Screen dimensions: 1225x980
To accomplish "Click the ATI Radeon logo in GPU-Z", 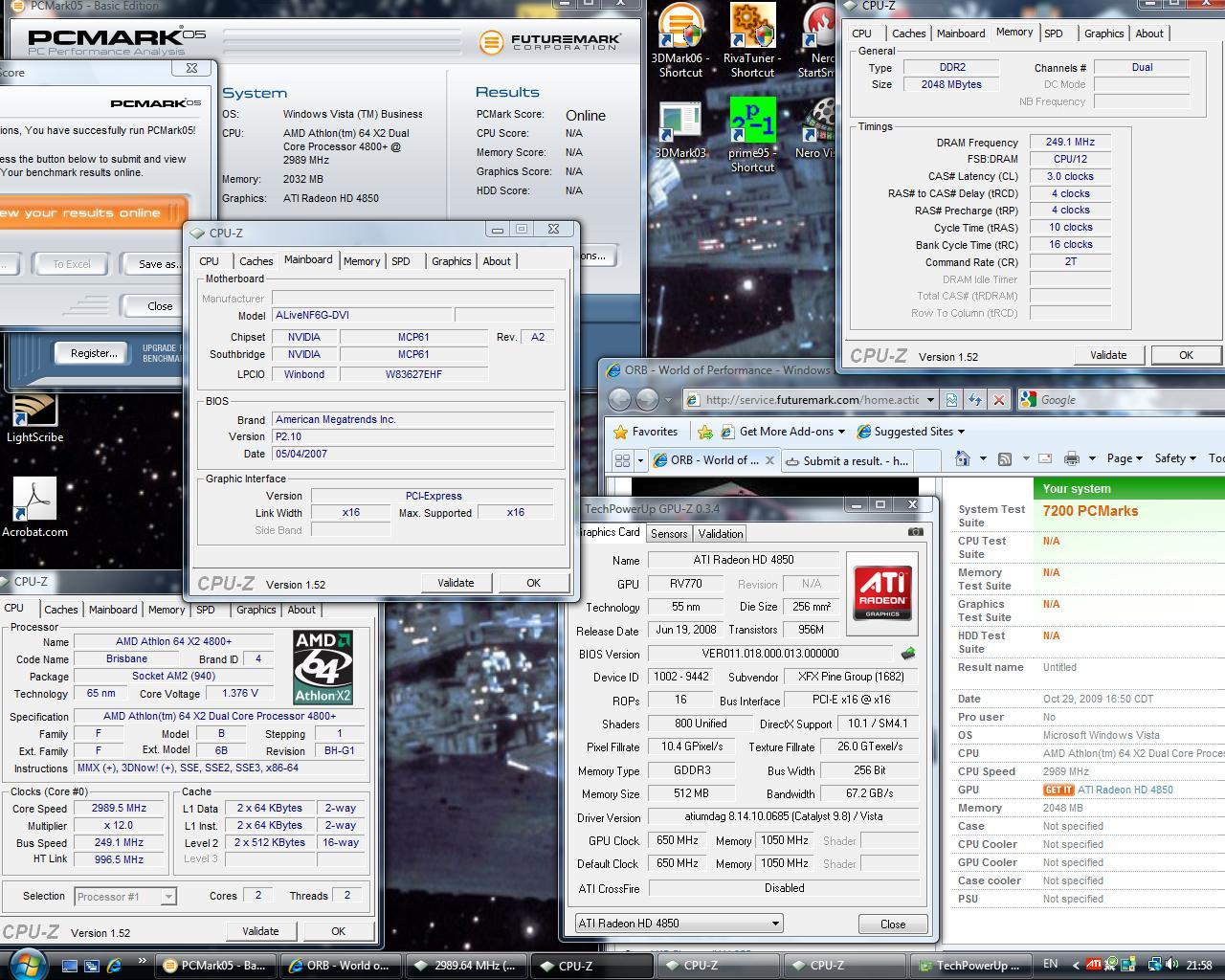I will click(x=881, y=593).
